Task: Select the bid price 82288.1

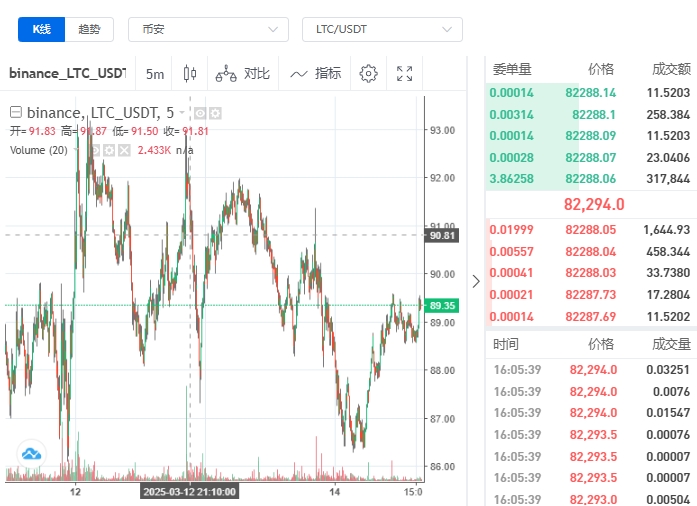Action: (x=593, y=115)
